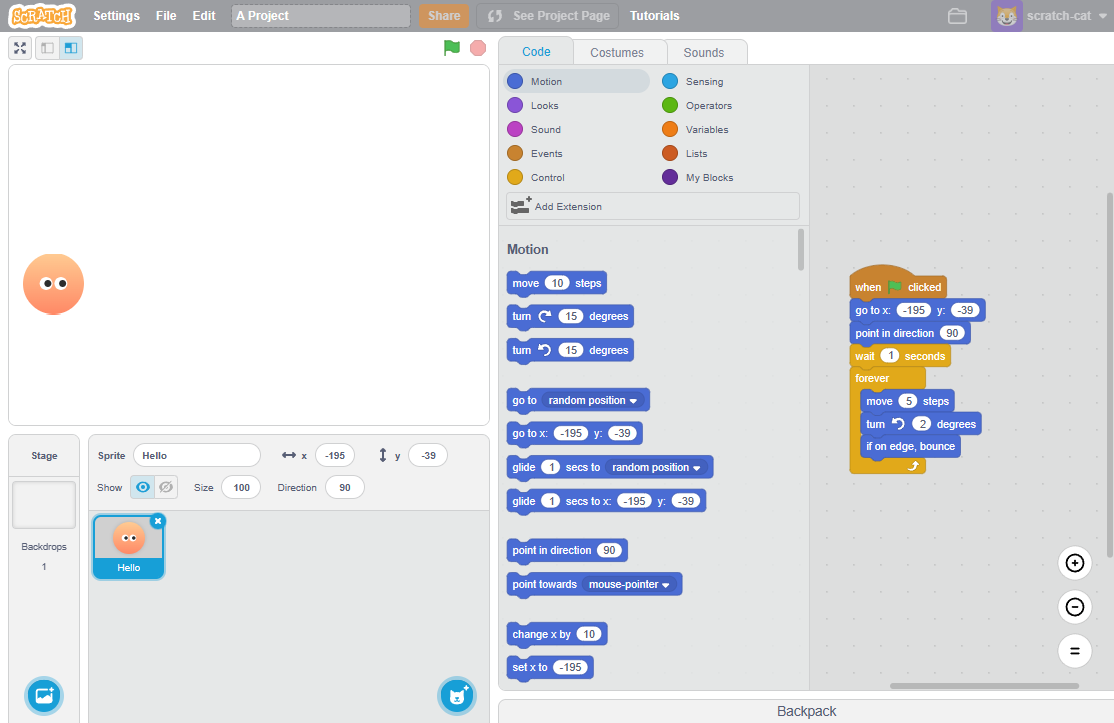The height and width of the screenshot is (723, 1114).
Task: Click the forever loop block in script
Action: (x=872, y=378)
